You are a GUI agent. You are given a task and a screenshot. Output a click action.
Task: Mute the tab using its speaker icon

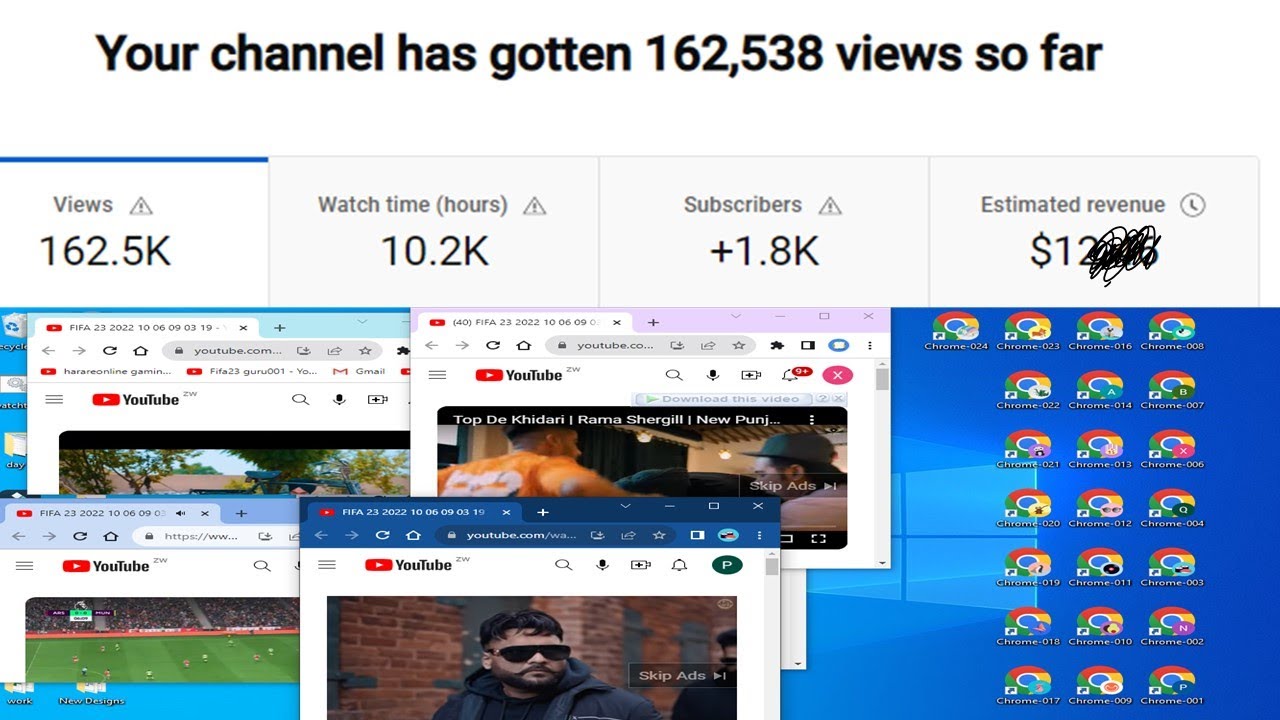tap(180, 513)
